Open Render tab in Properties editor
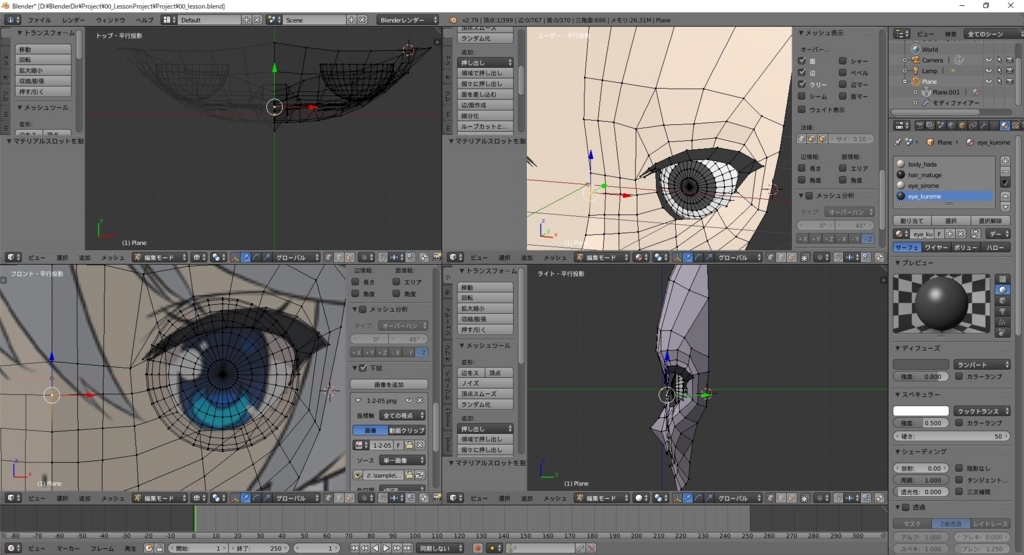 920,125
